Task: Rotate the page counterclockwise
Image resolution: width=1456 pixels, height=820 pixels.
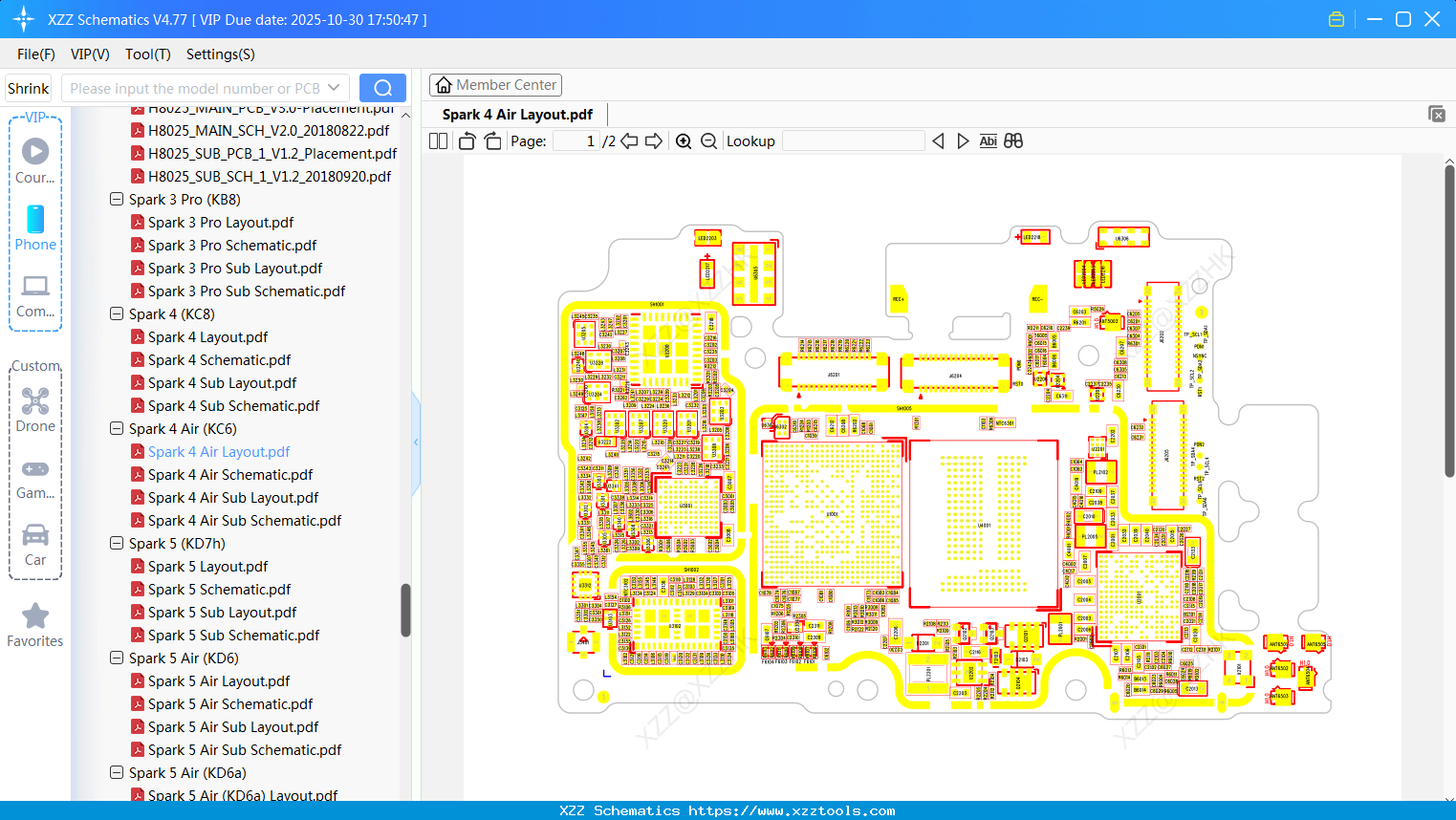Action: (466, 140)
